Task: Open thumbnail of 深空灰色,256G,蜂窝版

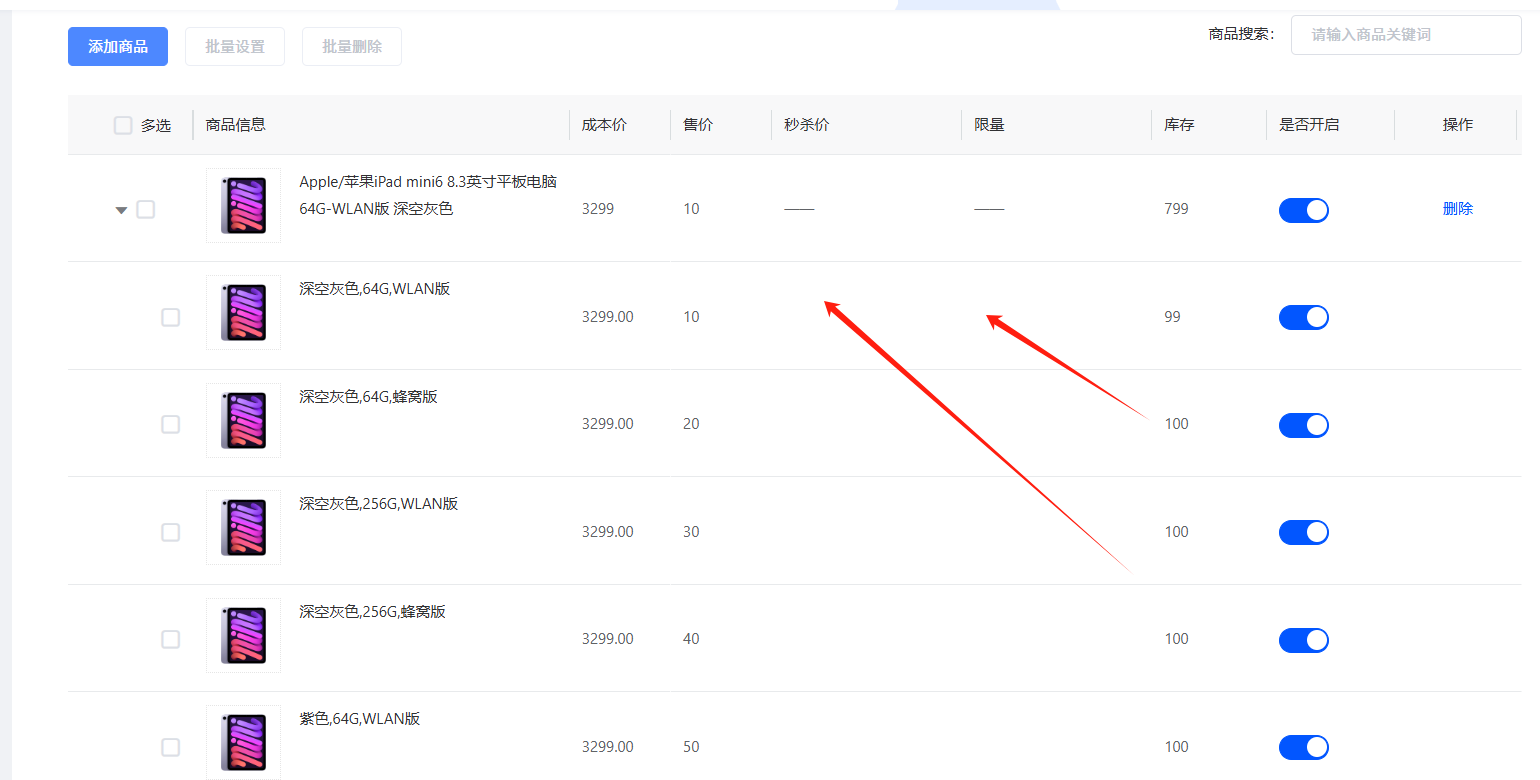Action: 243,635
